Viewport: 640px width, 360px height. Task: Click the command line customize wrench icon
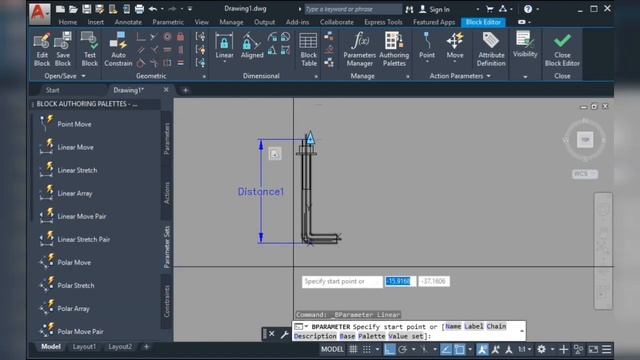click(x=284, y=334)
